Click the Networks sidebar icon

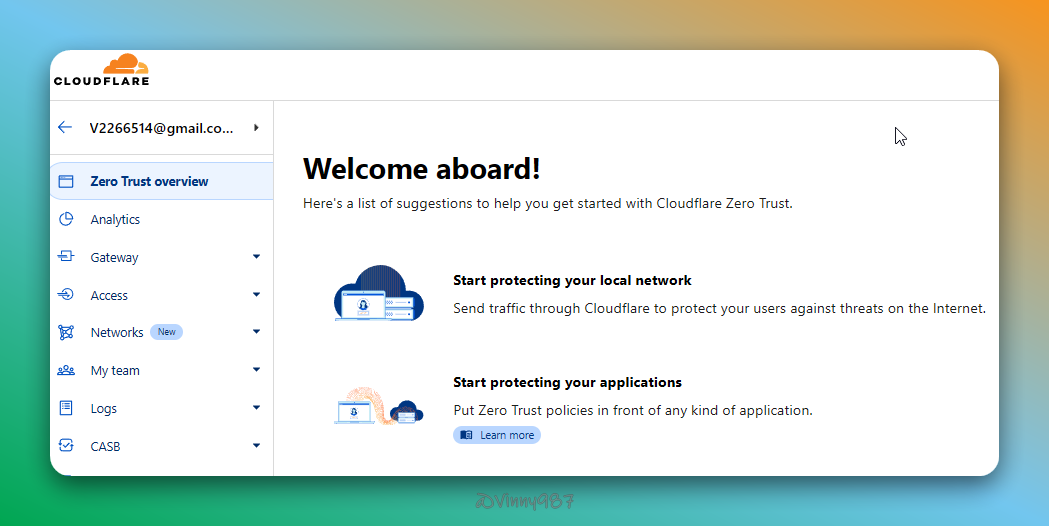(x=66, y=332)
